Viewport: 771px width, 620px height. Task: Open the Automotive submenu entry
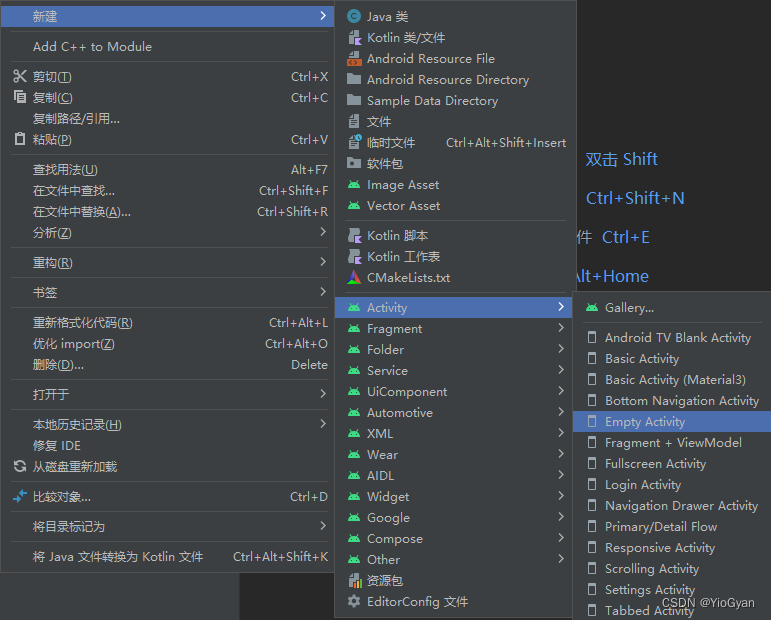point(453,413)
